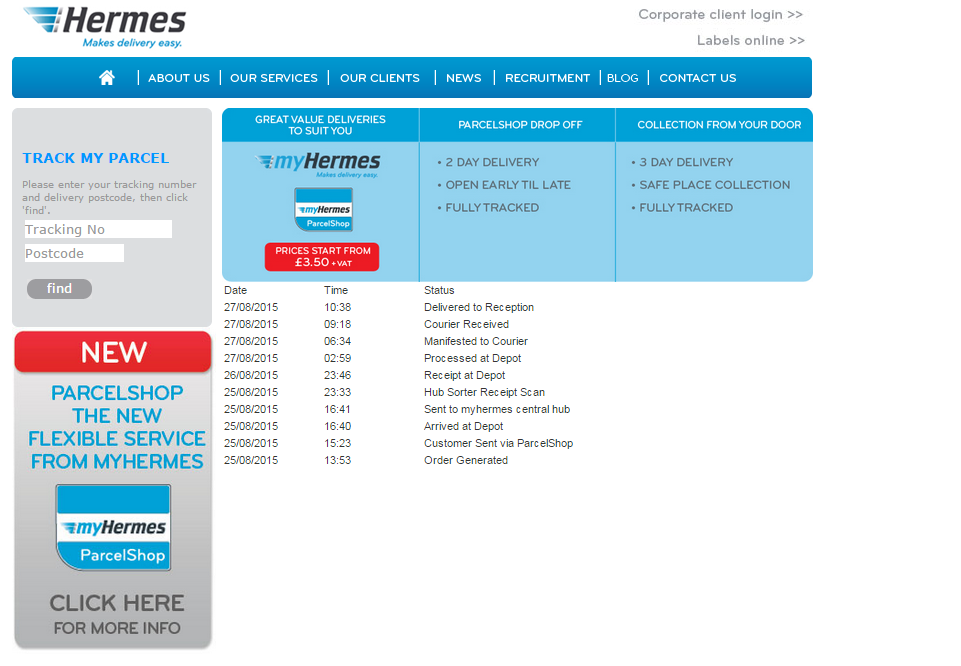Click the 'Safe Place Collection' bullet
This screenshot has height=666, width=961.
pyautogui.click(x=715, y=185)
